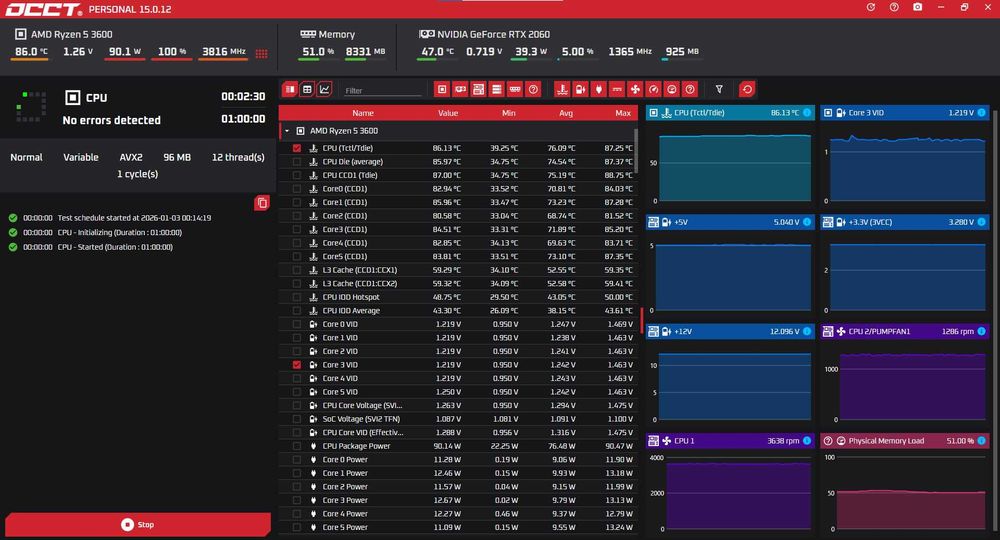
Task: Click the 'CPU - Initializing' log entry
Action: pos(95,233)
